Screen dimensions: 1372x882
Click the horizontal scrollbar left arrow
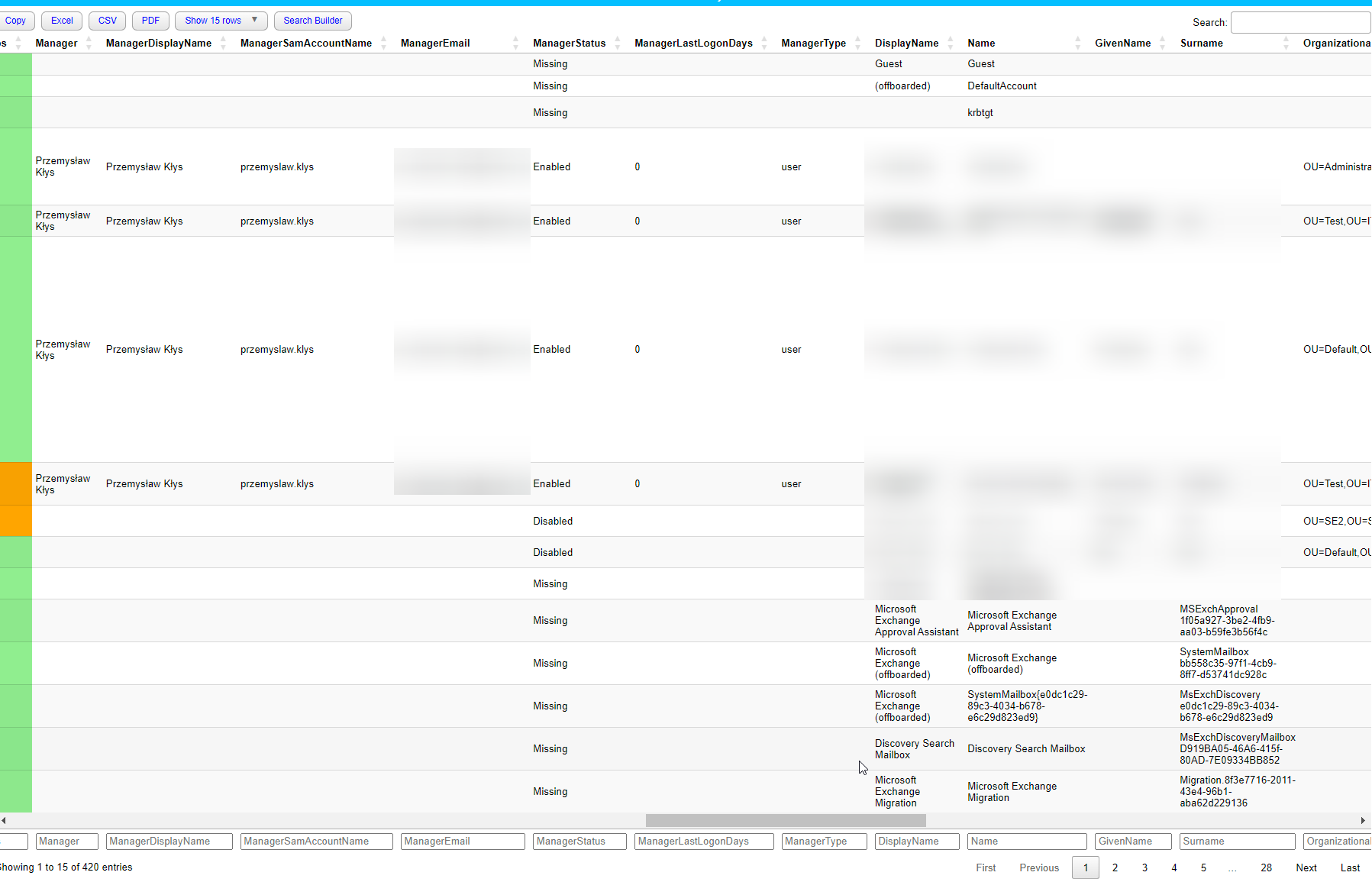coord(4,820)
